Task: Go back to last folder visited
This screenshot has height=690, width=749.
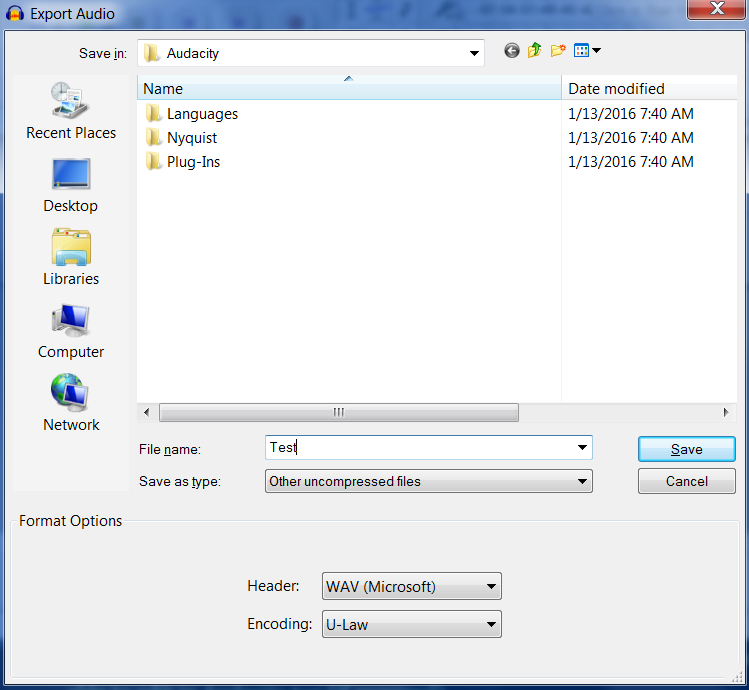Action: click(x=512, y=50)
